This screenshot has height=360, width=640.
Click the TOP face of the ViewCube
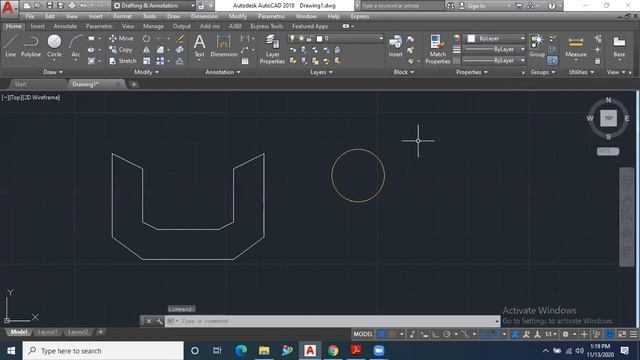pyautogui.click(x=608, y=118)
